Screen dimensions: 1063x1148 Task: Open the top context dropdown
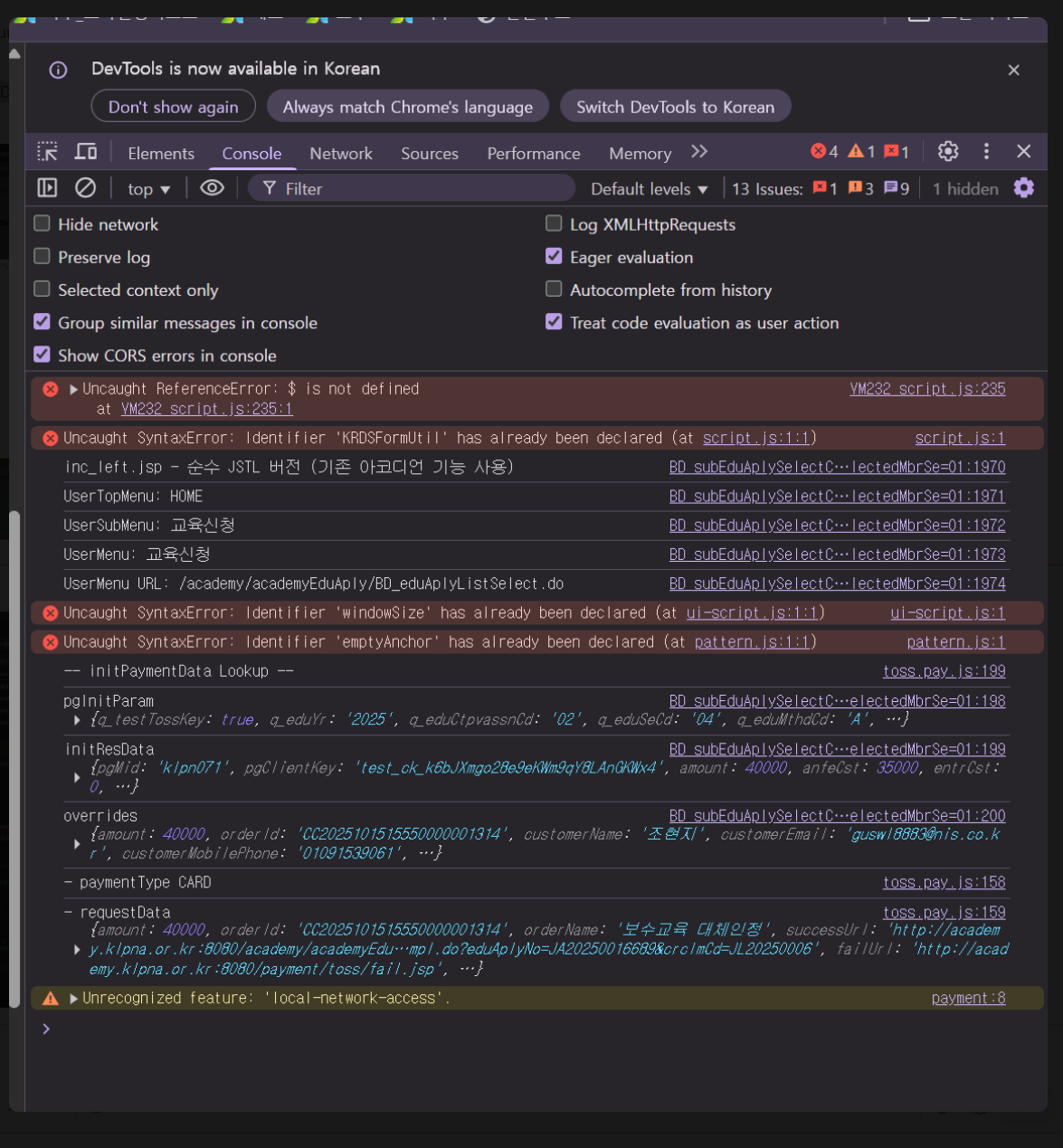pos(148,189)
